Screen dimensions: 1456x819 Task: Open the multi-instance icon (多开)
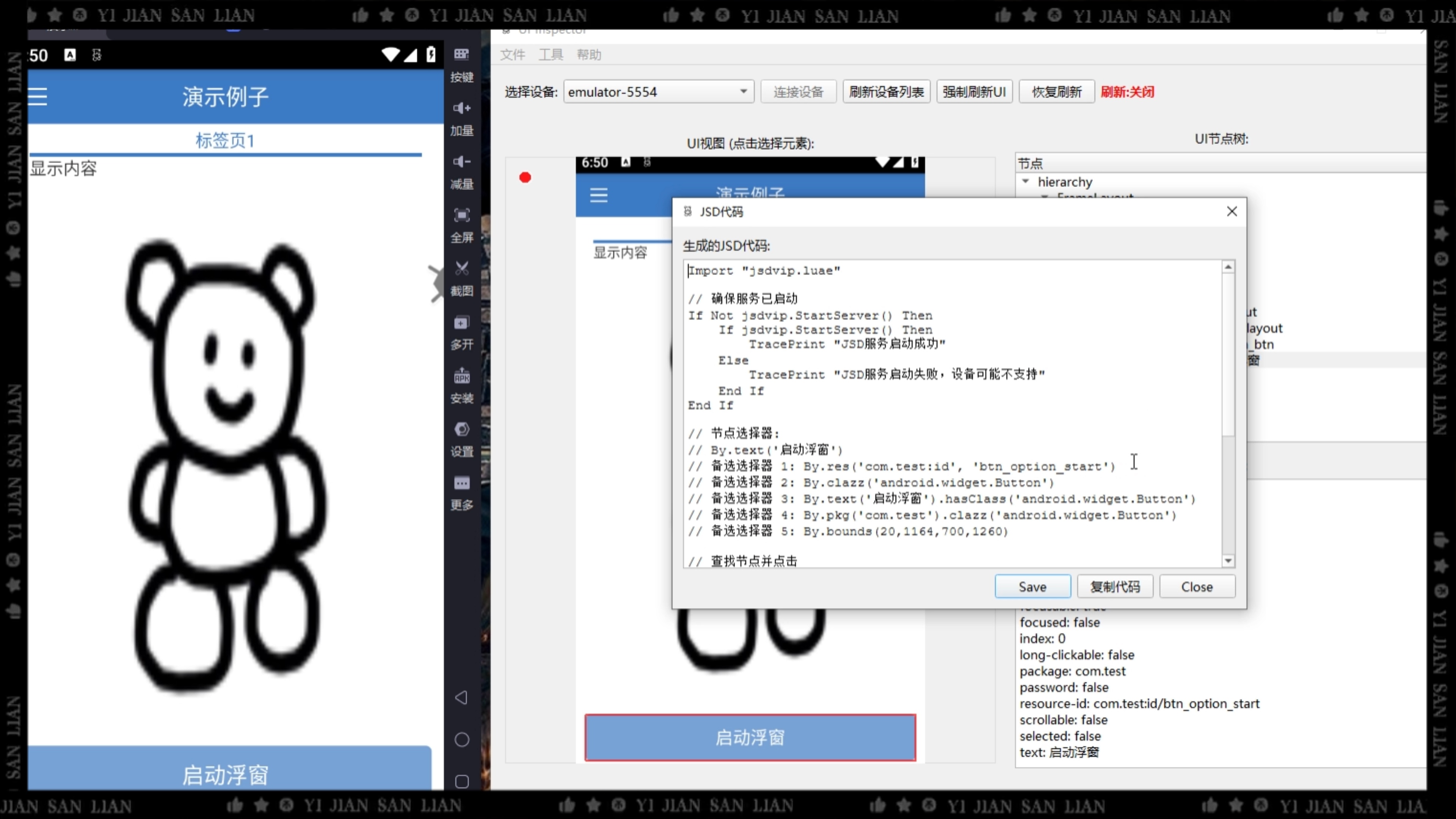[461, 323]
